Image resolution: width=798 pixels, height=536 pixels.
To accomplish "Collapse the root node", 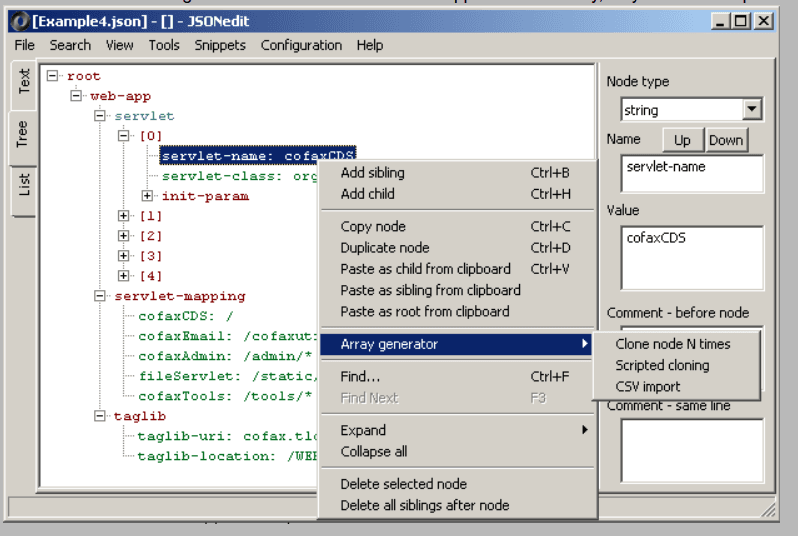I will [52, 76].
